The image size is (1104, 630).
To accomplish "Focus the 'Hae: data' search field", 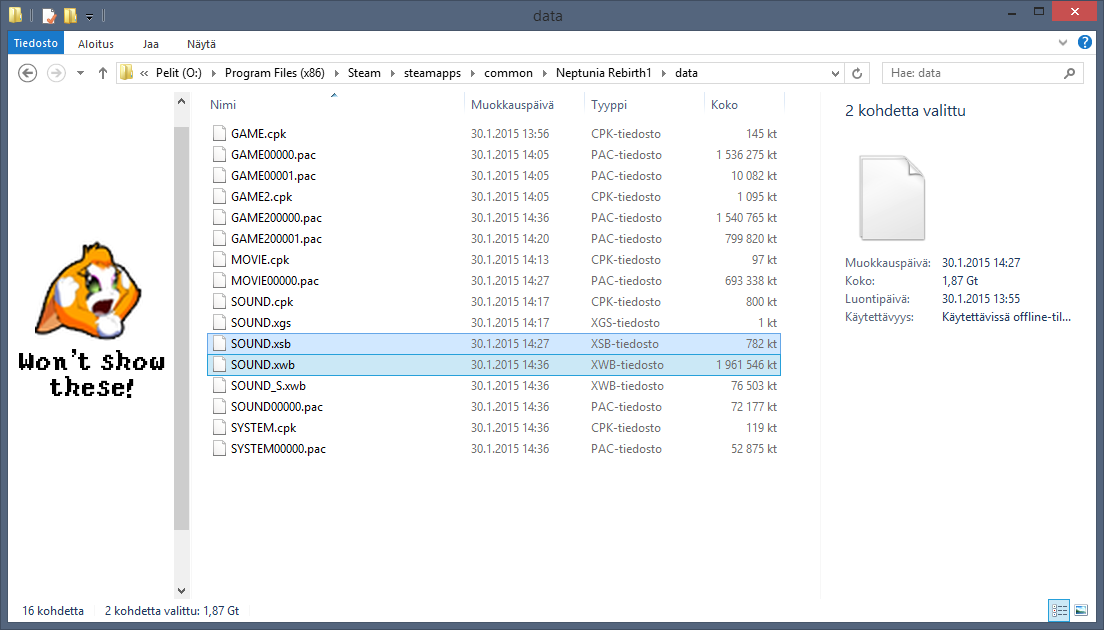I will point(981,73).
